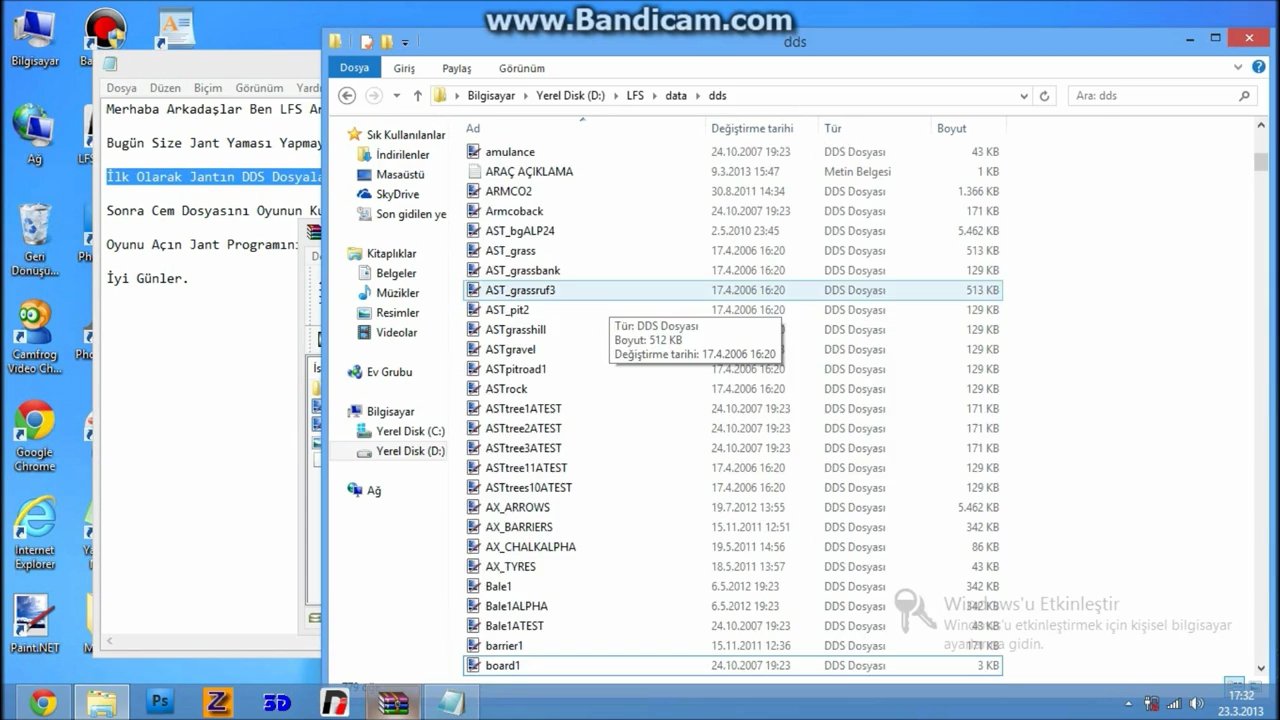This screenshot has width=1280, height=720.
Task: Open the Recycle Bin (Geri Dönüşüm) icon
Action: coord(34,241)
